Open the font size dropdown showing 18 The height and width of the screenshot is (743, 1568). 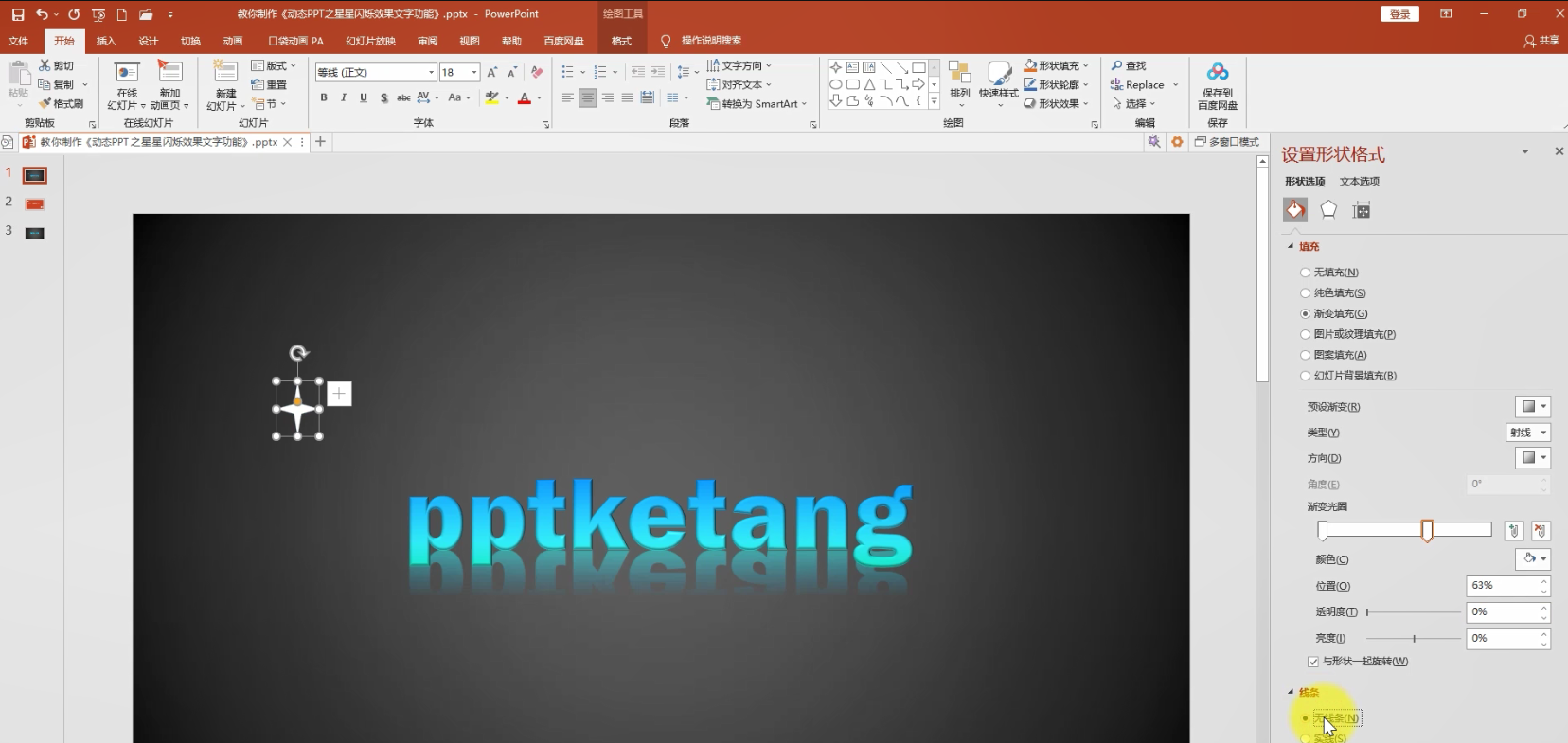474,72
